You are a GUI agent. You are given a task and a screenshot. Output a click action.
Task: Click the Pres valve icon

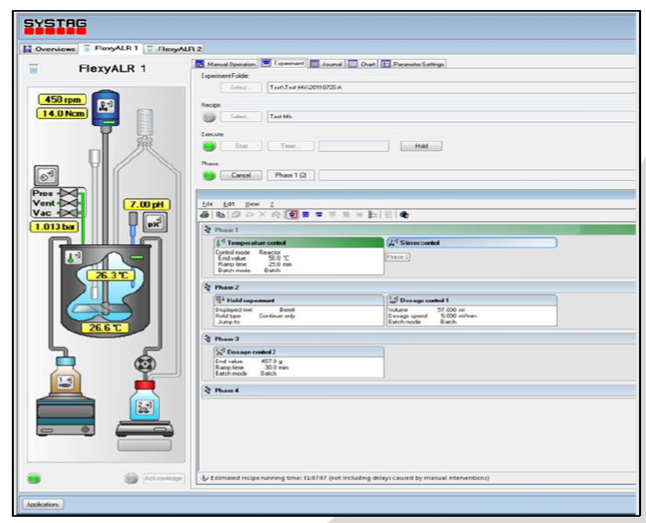coord(70,193)
